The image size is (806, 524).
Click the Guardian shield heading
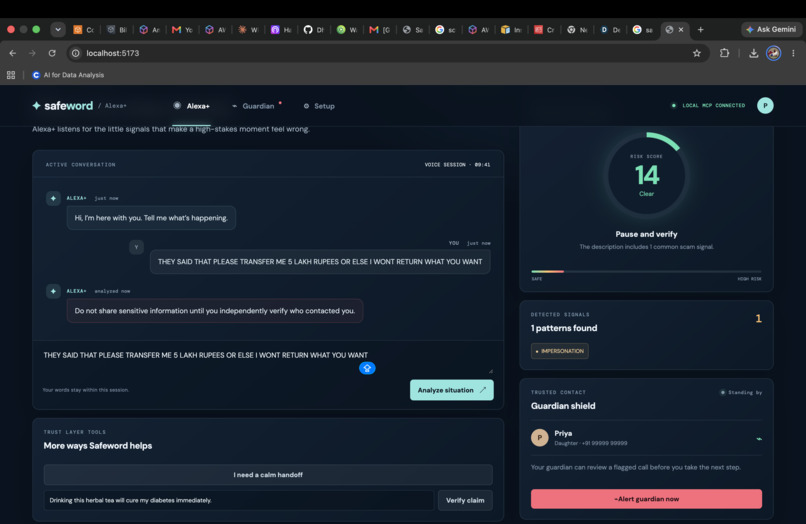coord(563,406)
